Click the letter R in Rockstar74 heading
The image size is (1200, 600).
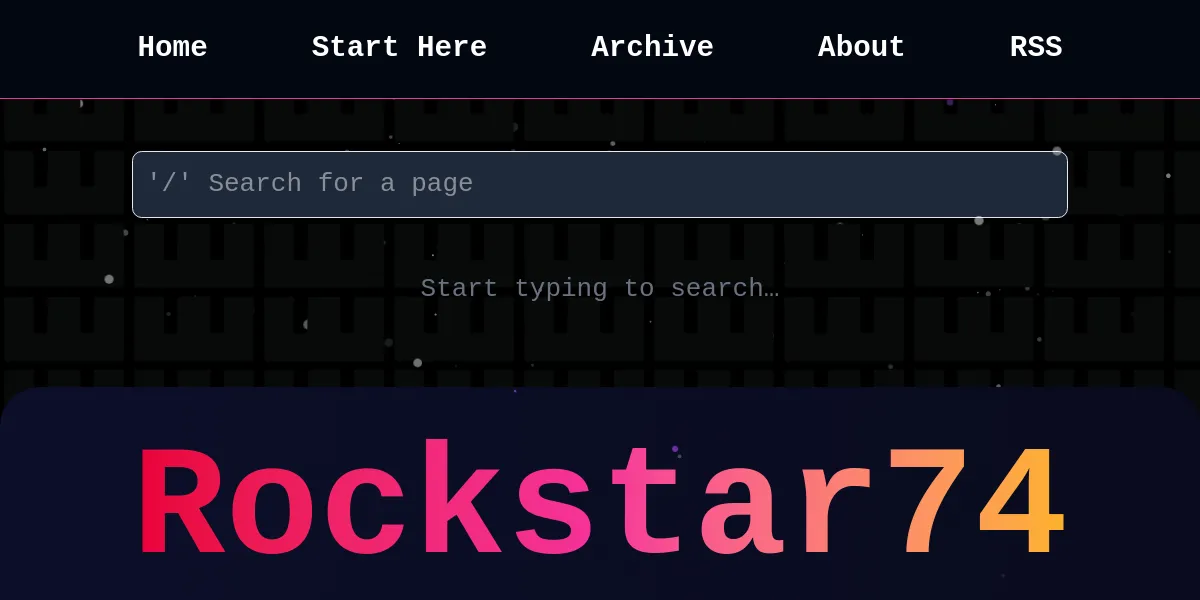click(x=180, y=503)
